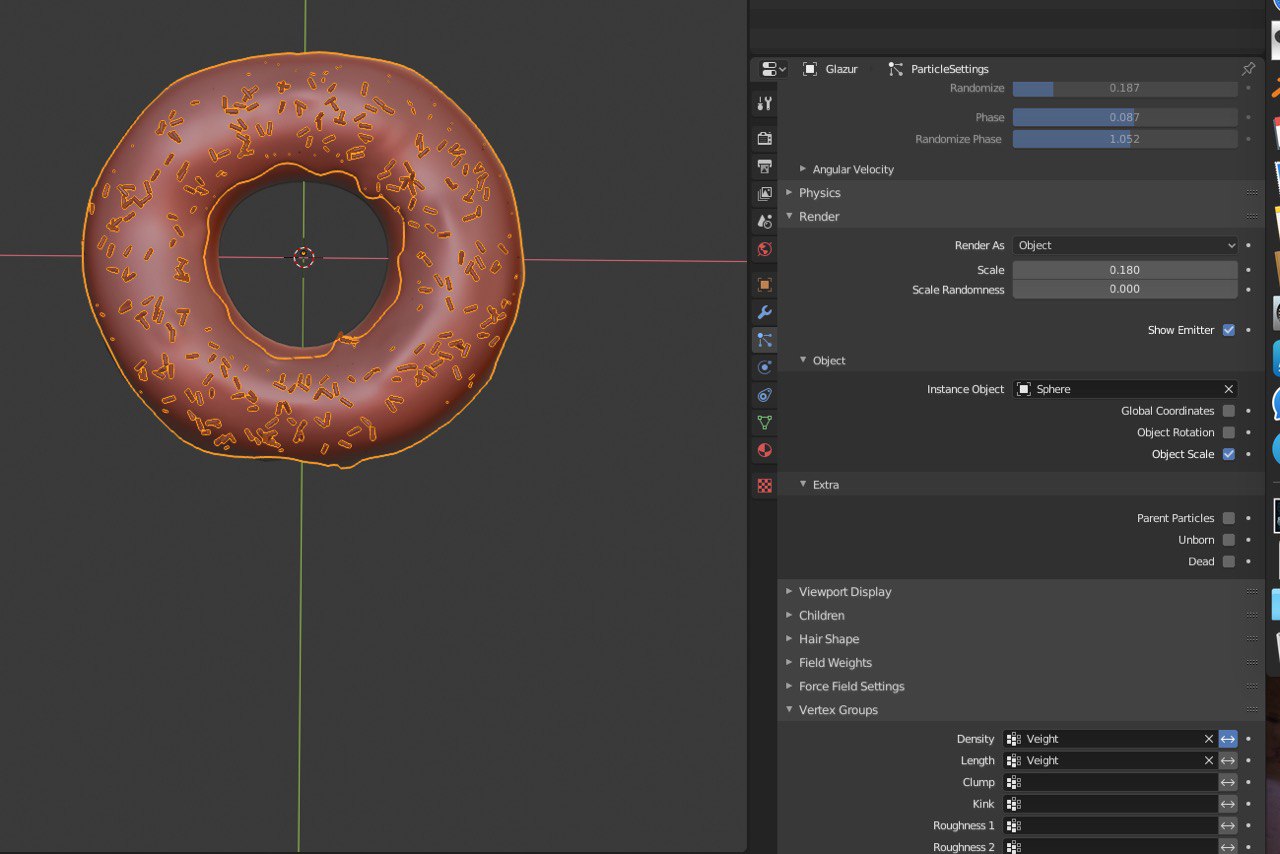Click vertex group icon in Clump field
This screenshot has width=1280, height=854.
tap(1014, 782)
